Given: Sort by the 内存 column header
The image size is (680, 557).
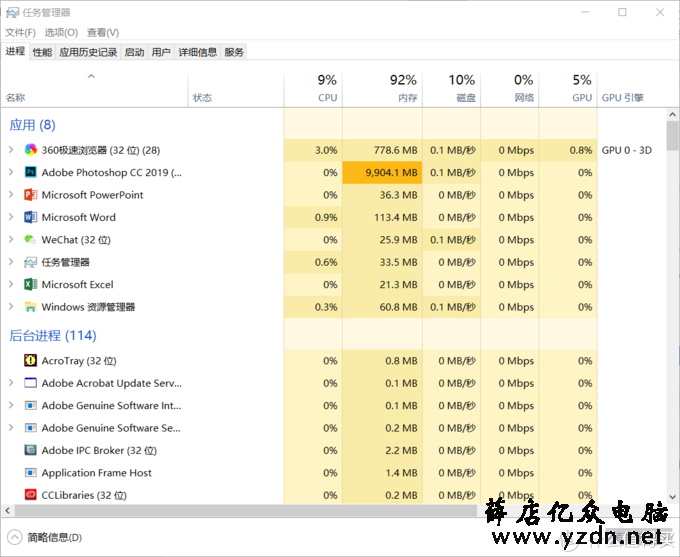Looking at the screenshot, I should point(382,89).
